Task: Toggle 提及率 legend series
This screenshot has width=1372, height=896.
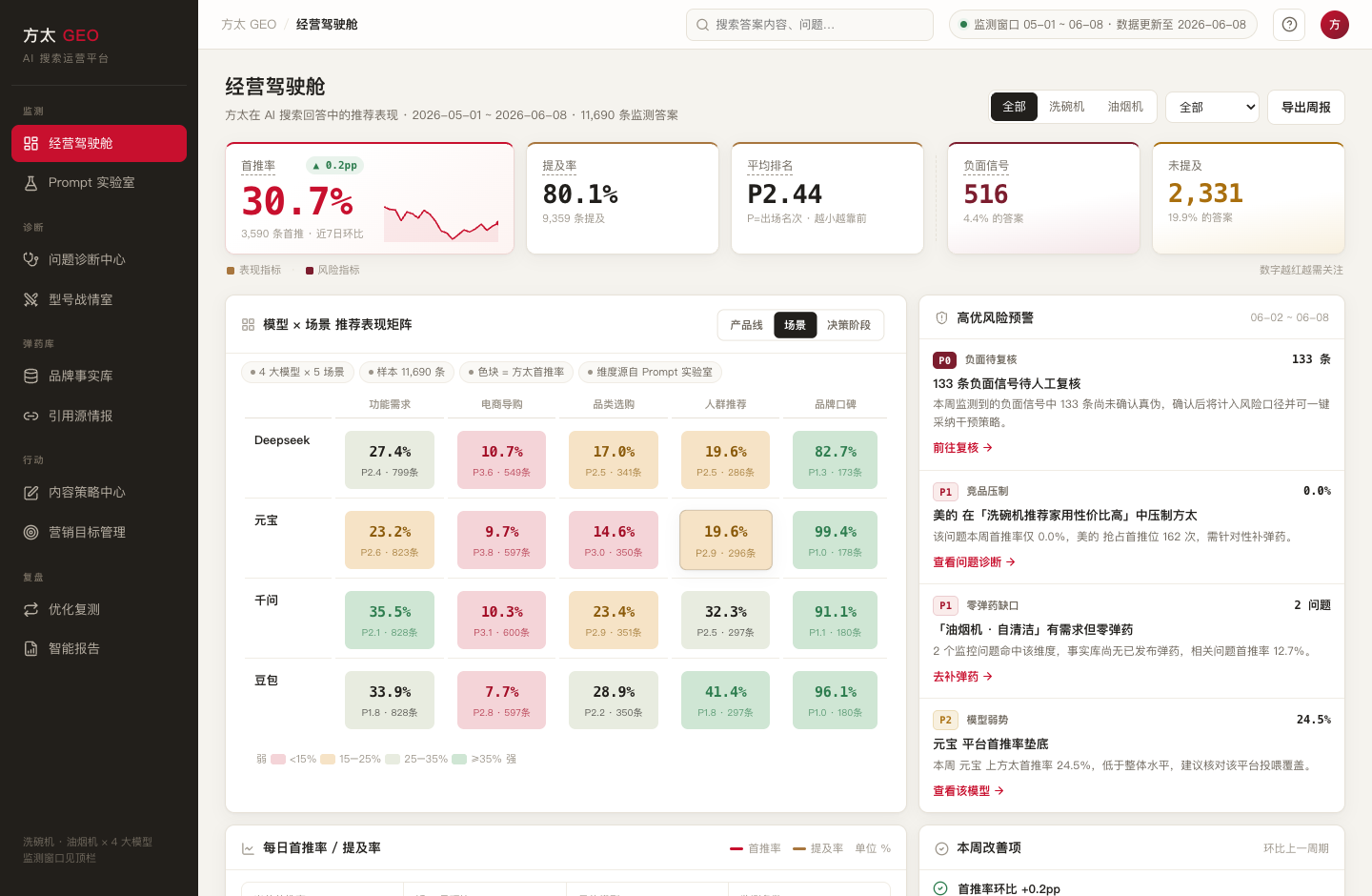Action: [x=817, y=848]
